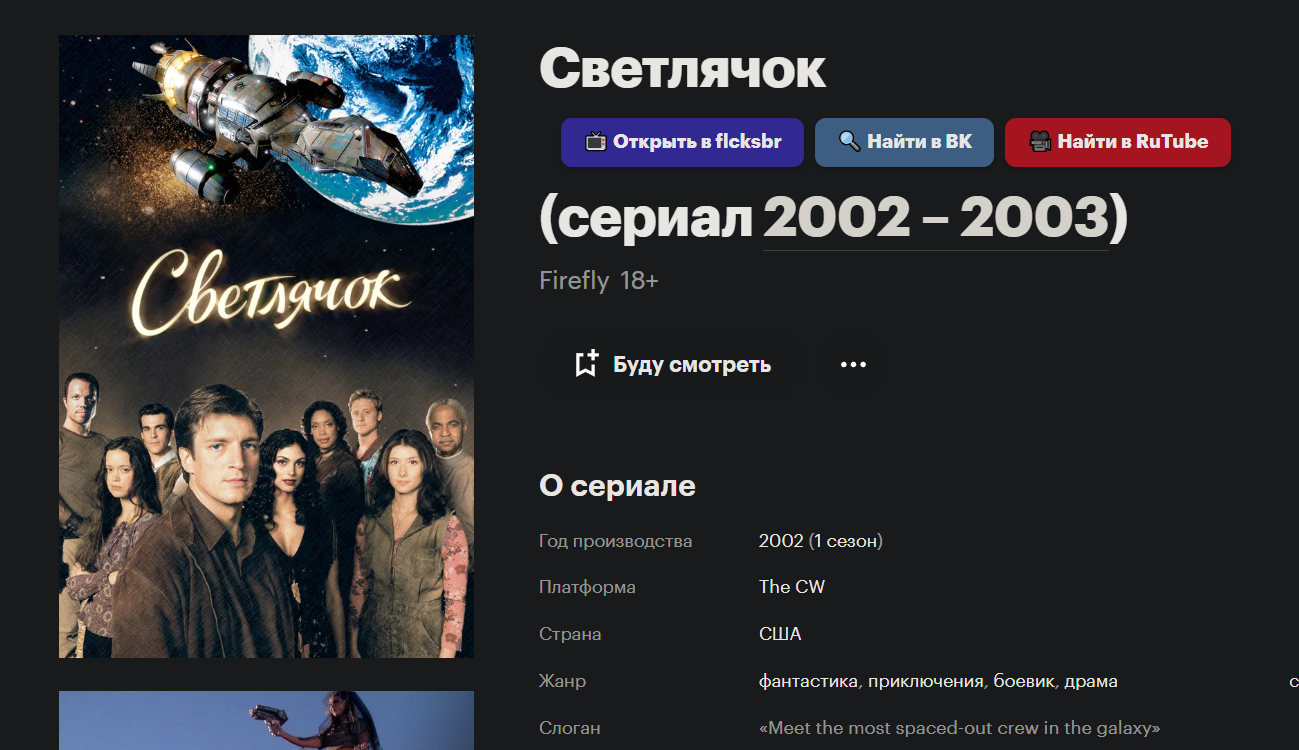Select The CW platform link
The height and width of the screenshot is (750, 1299).
[792, 587]
